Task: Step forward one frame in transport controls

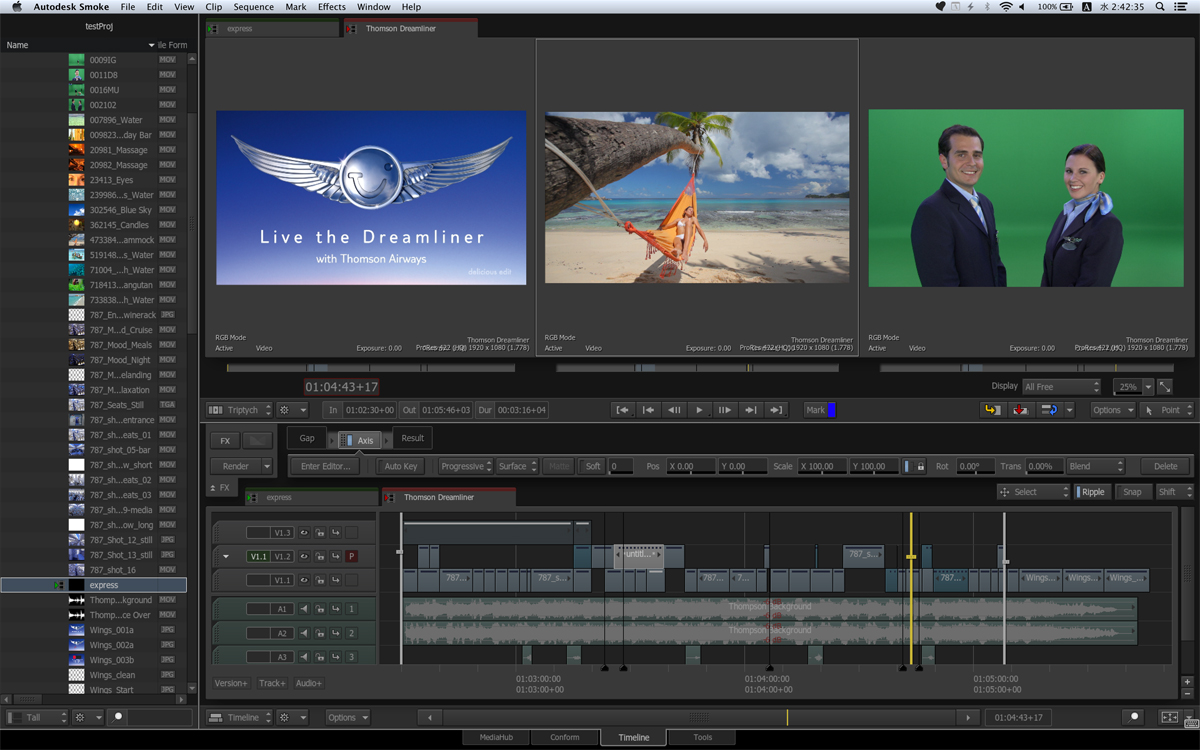Action: click(725, 410)
